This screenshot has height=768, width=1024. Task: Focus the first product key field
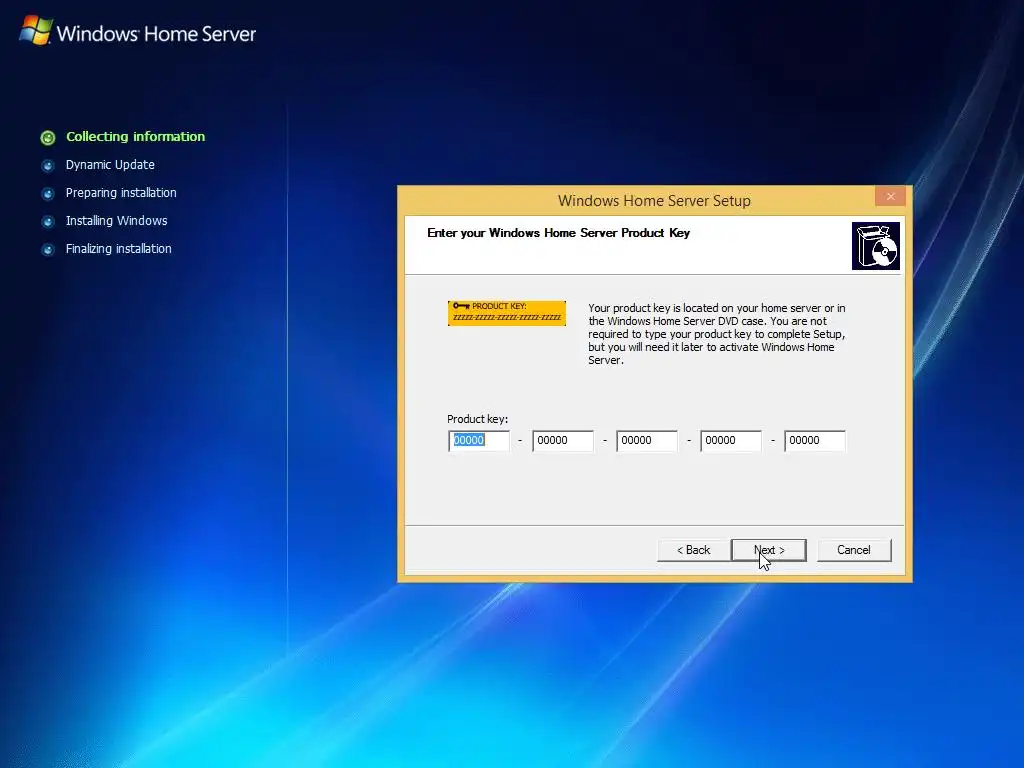pyautogui.click(x=479, y=440)
